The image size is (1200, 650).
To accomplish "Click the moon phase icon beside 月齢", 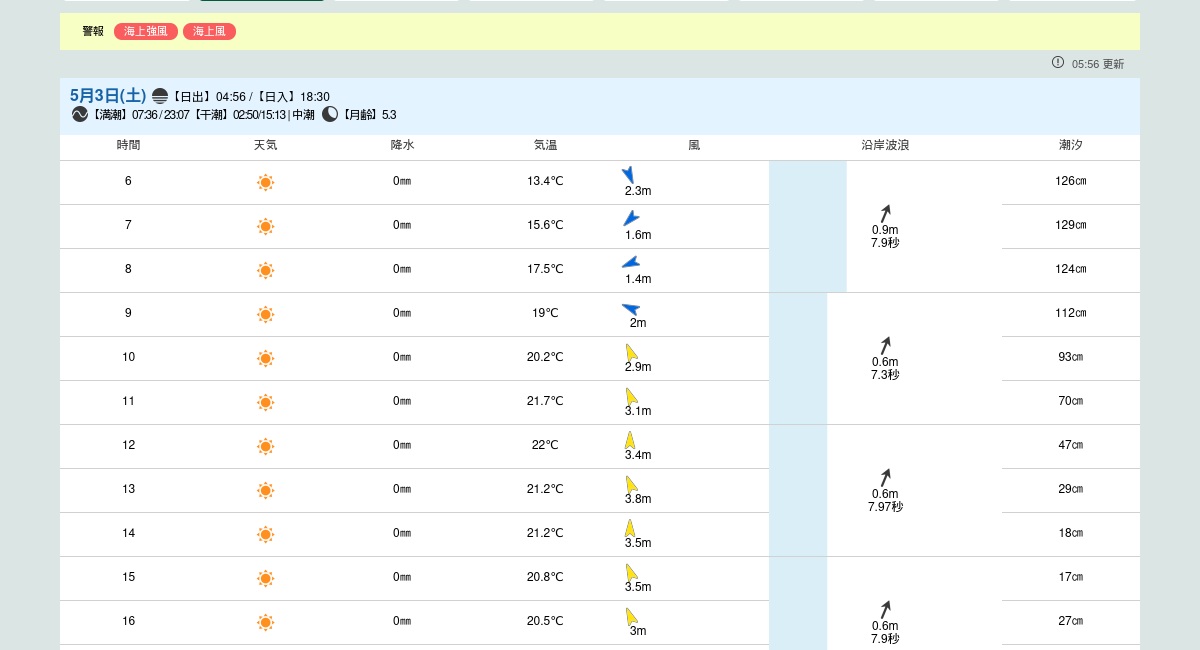I will [x=330, y=115].
